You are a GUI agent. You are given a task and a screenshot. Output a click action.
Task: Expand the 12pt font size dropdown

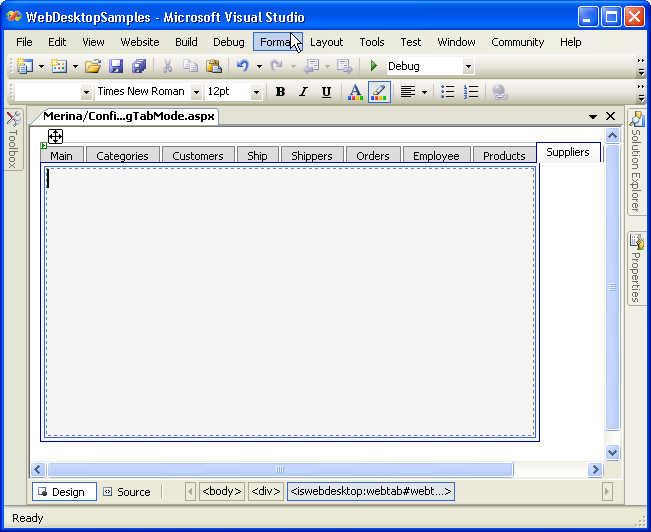257,92
